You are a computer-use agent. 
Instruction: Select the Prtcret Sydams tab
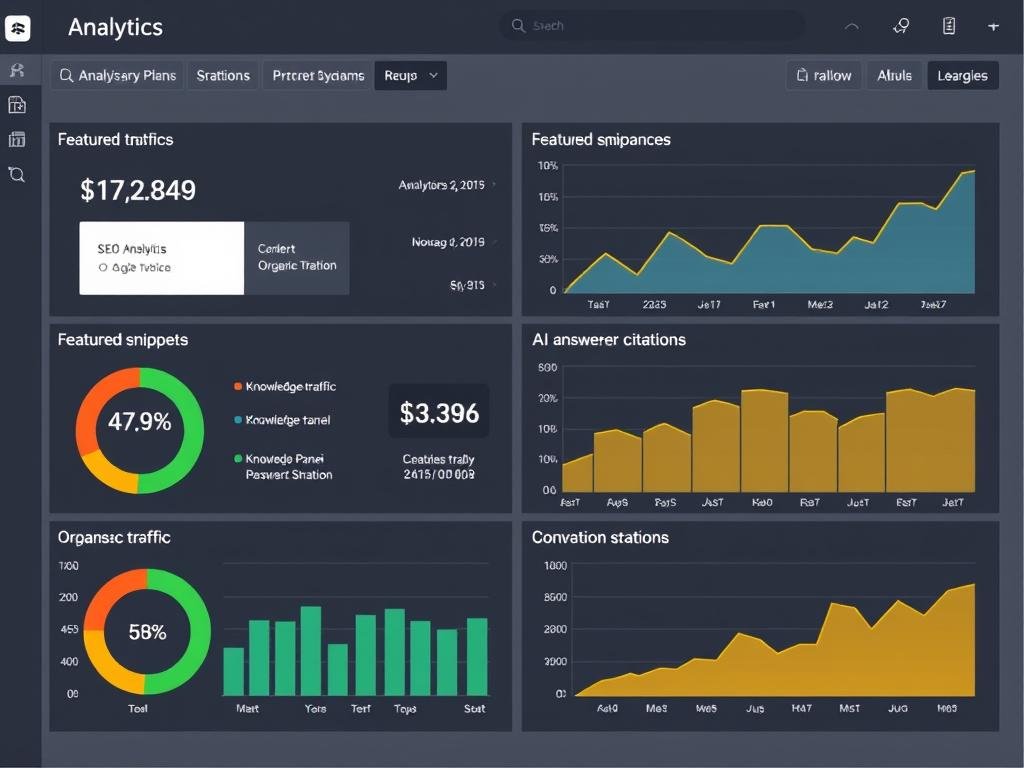tap(318, 76)
